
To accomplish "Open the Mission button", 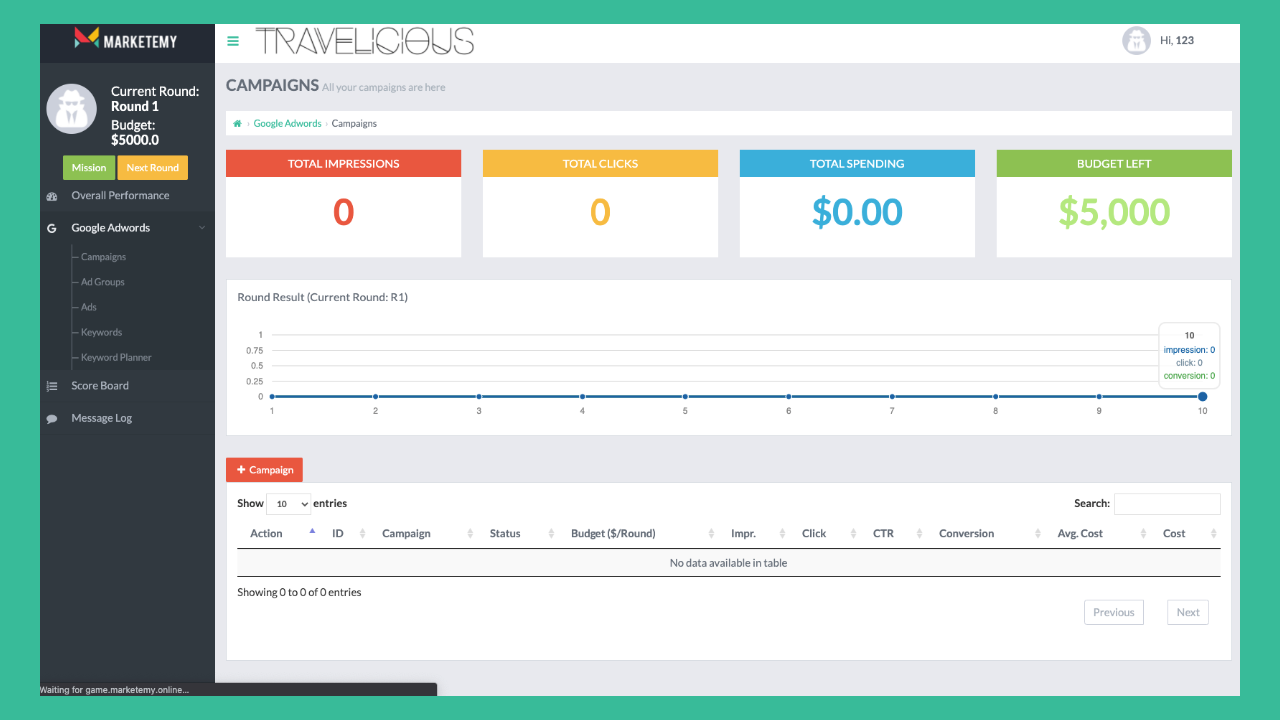I will click(89, 168).
